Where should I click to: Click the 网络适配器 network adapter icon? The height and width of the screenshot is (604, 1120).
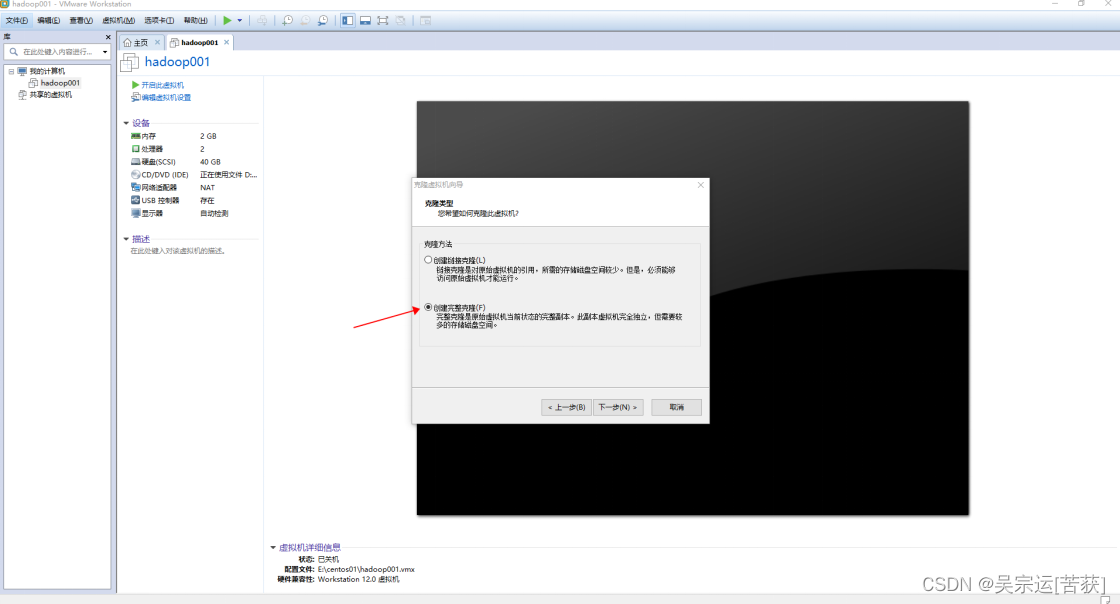coord(136,187)
